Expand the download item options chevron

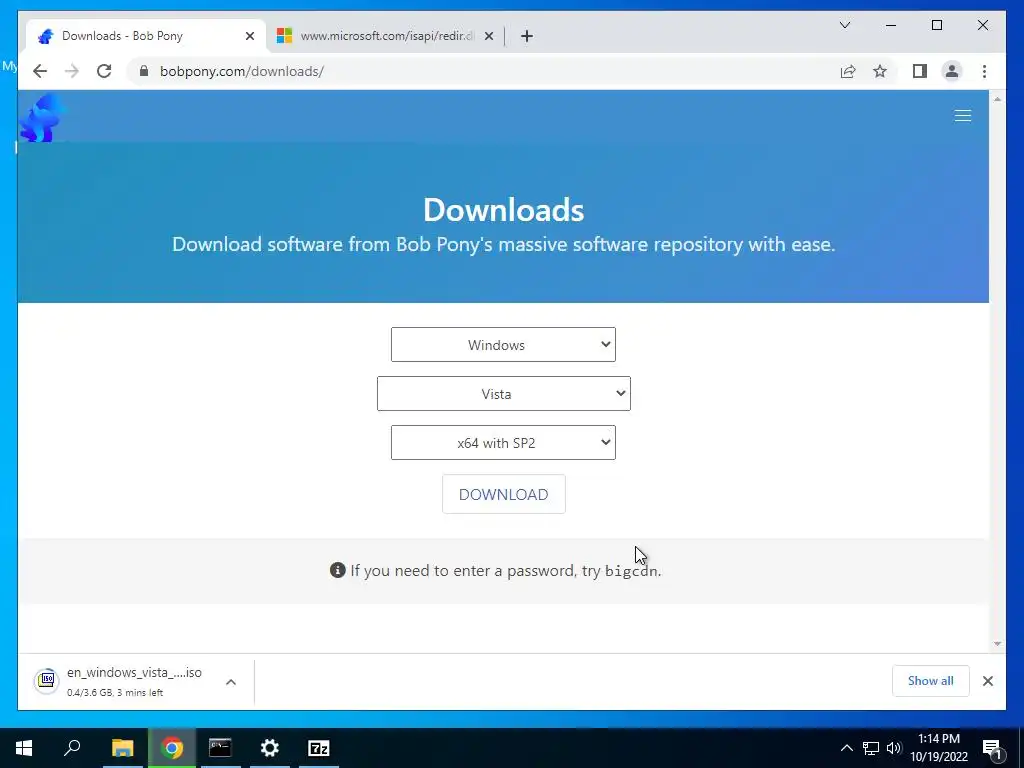[x=231, y=682]
